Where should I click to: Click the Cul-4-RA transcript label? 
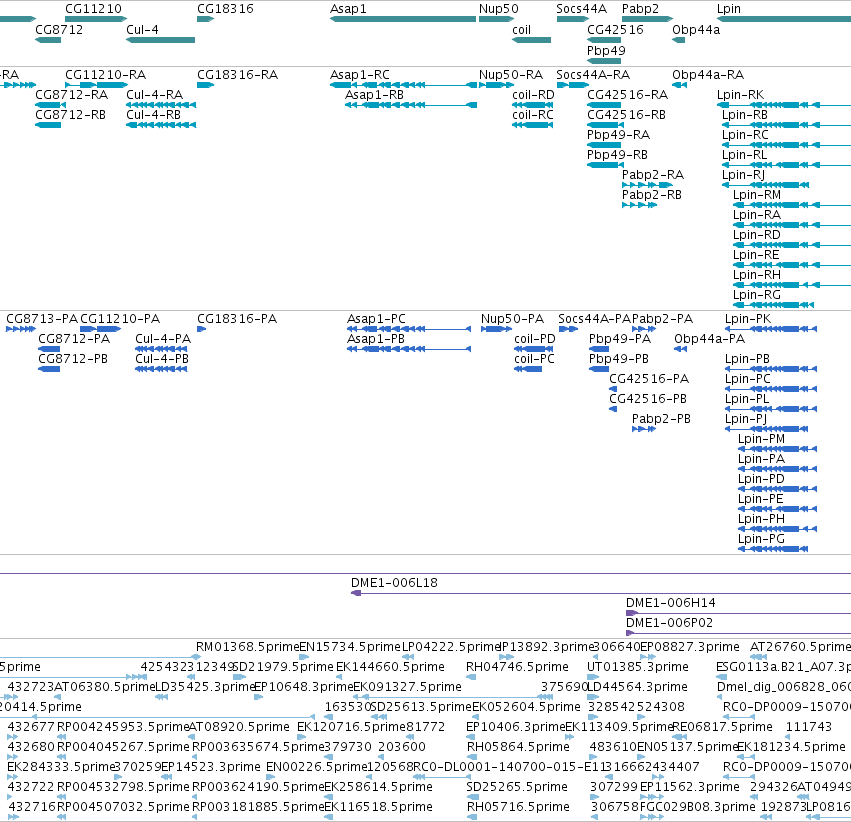coord(155,94)
